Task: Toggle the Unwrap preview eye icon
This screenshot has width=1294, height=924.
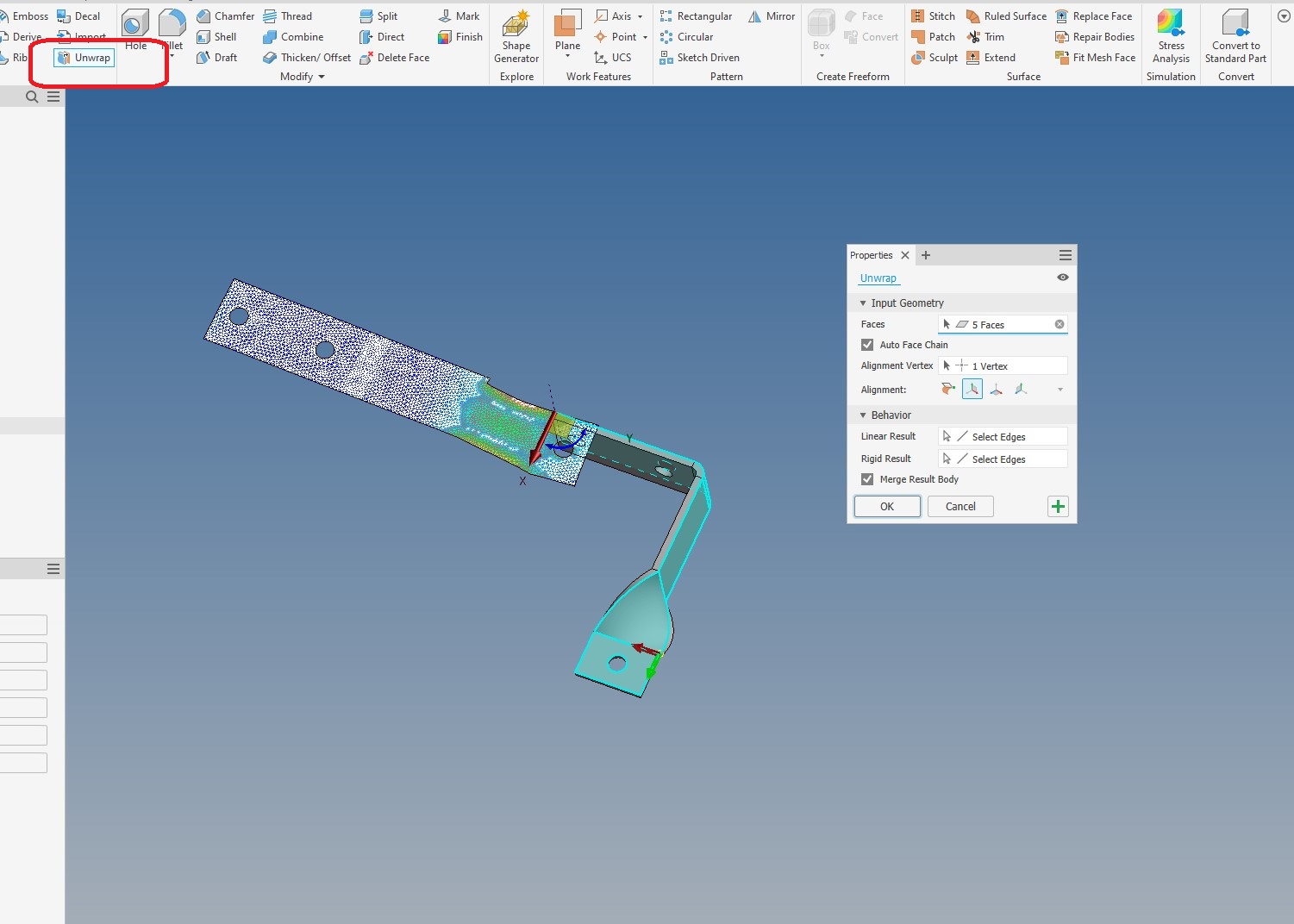Action: pos(1062,278)
